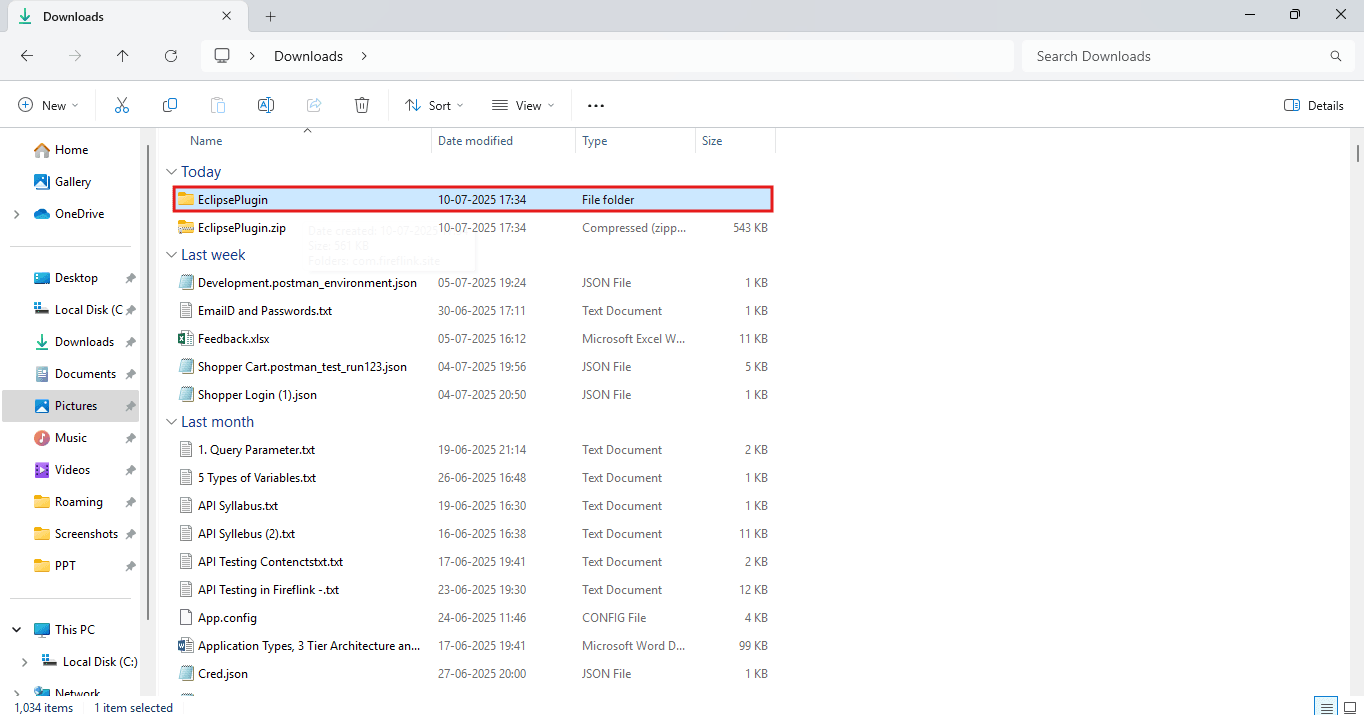Open the See more ellipsis menu
This screenshot has width=1364, height=715.
coord(596,105)
